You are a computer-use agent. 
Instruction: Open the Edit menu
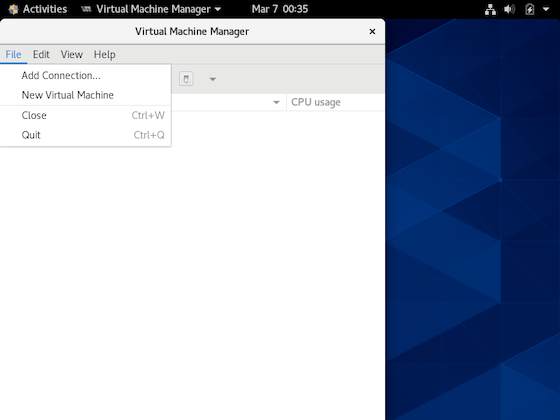coord(41,55)
